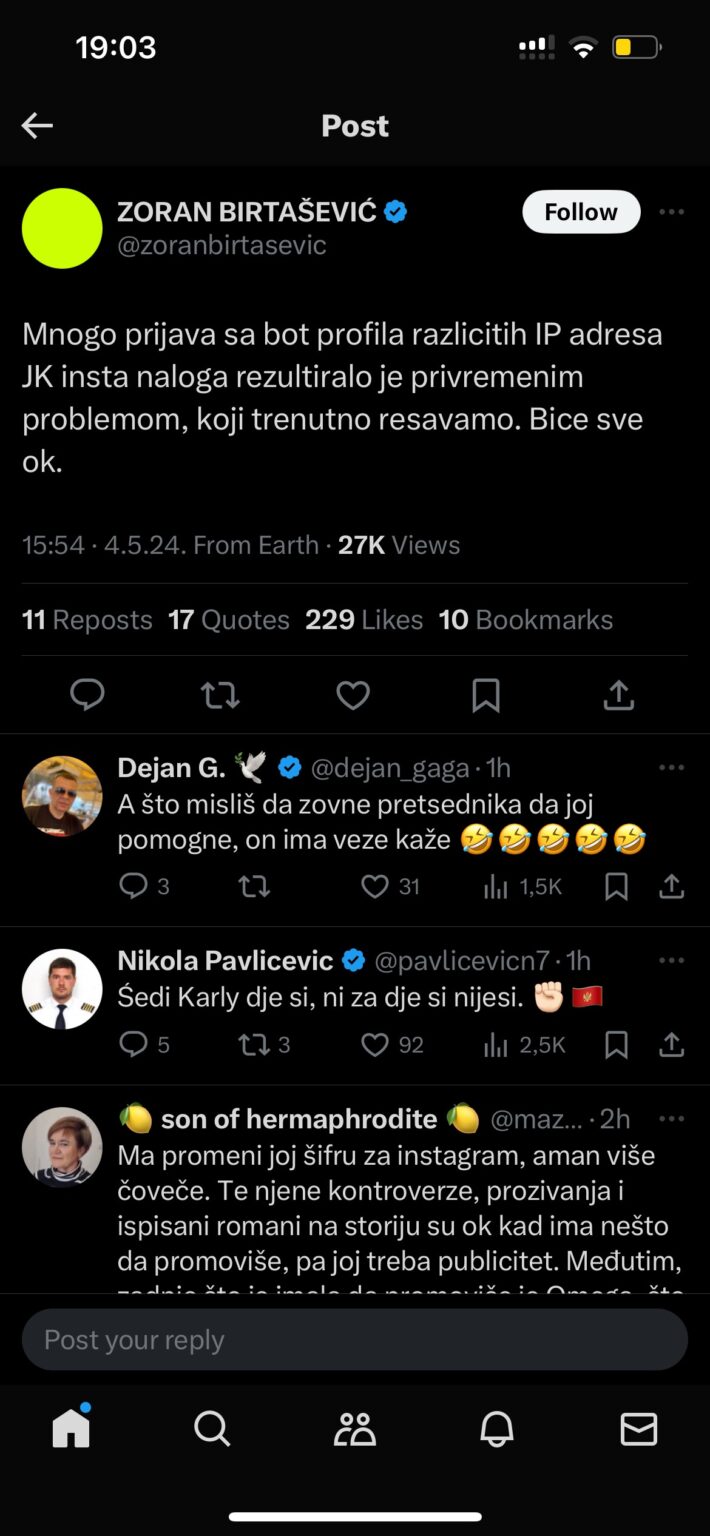Bookmark the main post
The width and height of the screenshot is (710, 1536).
(x=486, y=695)
